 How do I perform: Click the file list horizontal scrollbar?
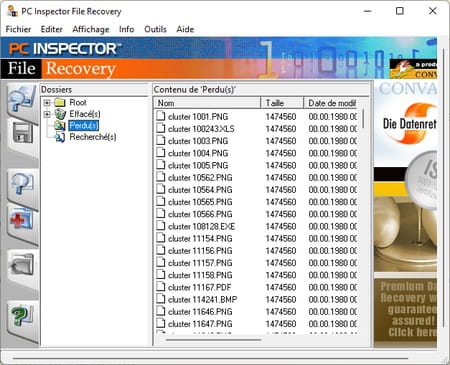click(x=213, y=340)
